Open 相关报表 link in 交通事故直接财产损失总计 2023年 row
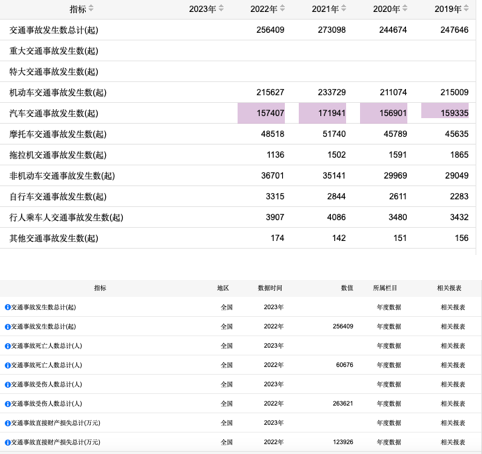This screenshot has height=454, width=482. point(453,423)
